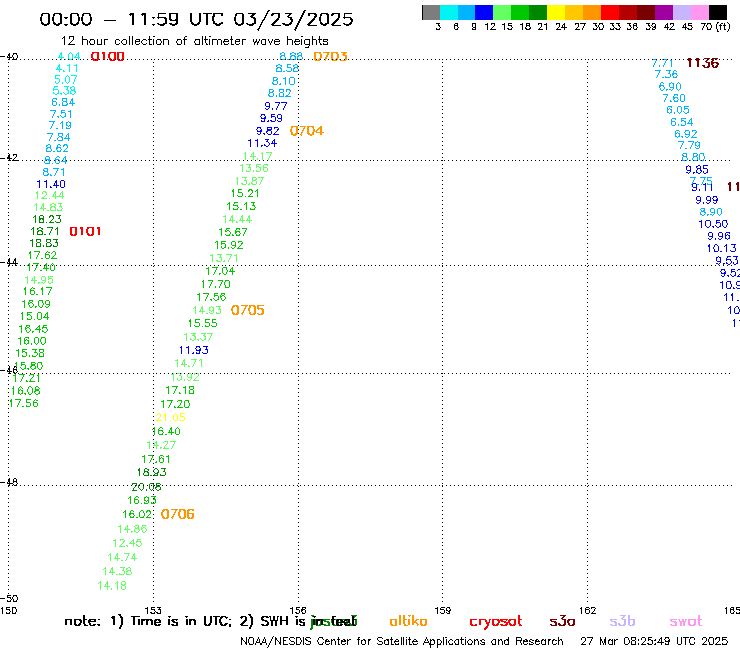740x650 pixels.
Task: Click the purple swatch in the color scale
Action: click(664, 12)
